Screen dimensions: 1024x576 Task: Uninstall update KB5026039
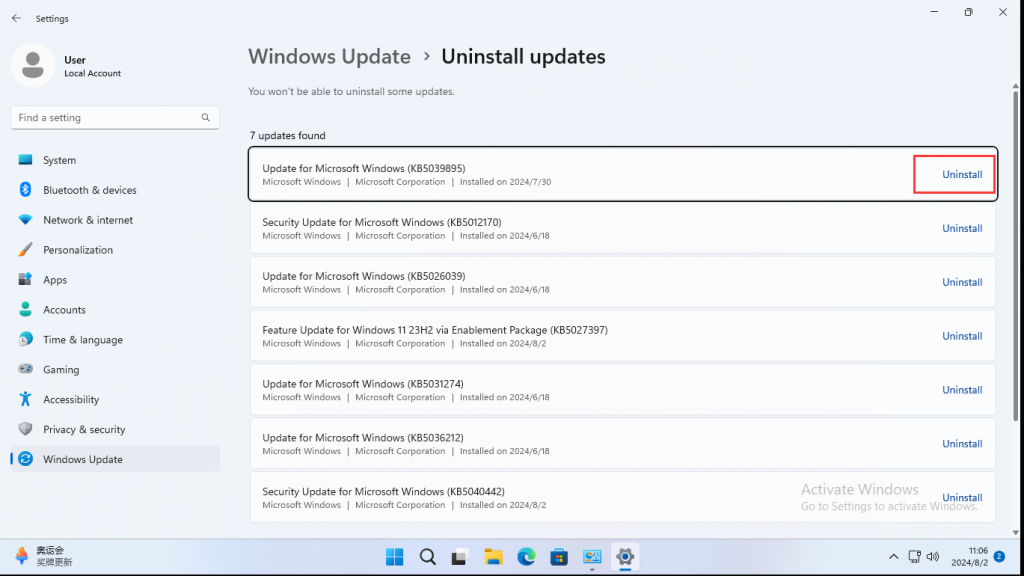coord(962,282)
